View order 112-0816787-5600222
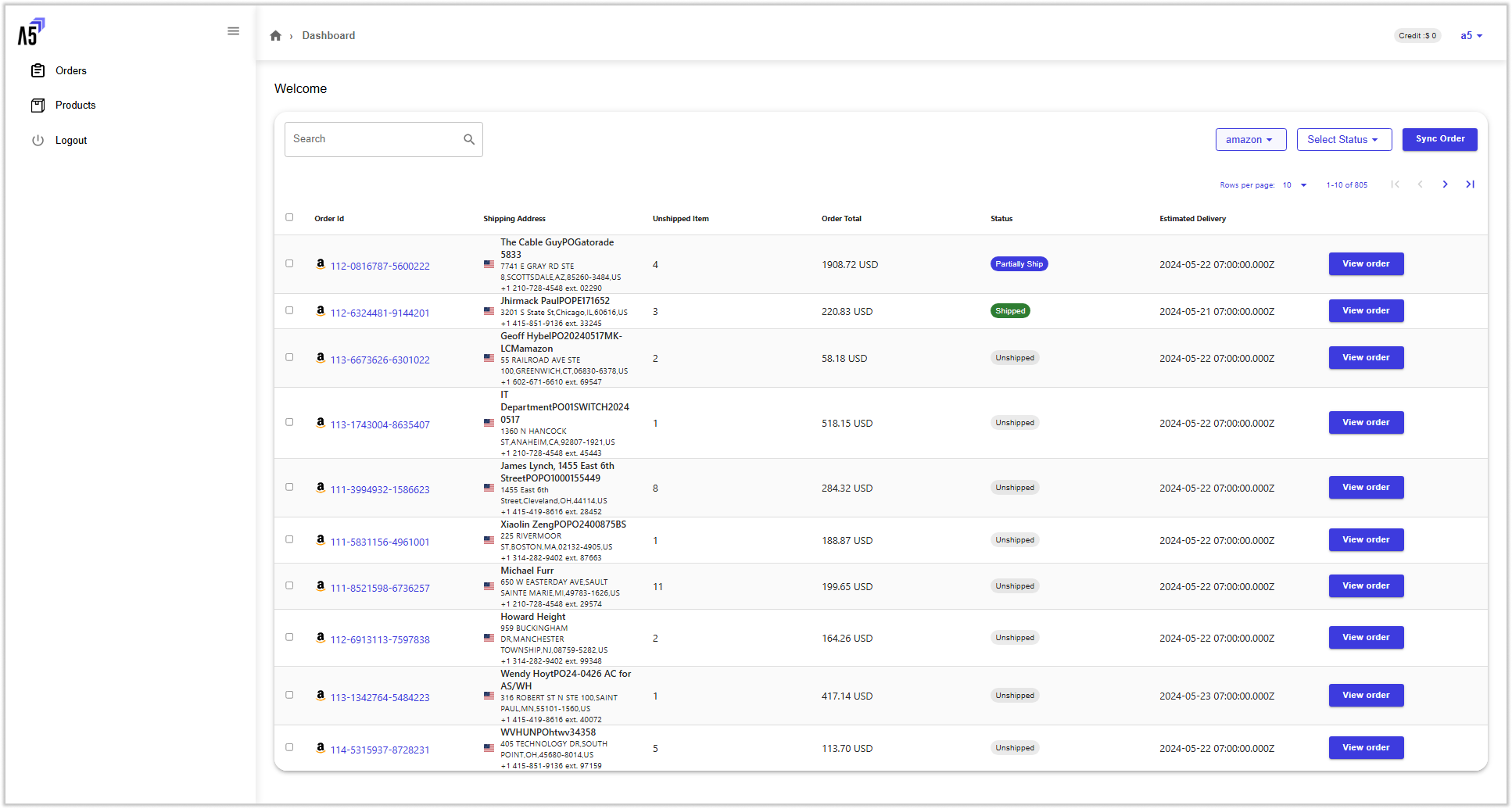1512x809 pixels. click(x=1366, y=264)
